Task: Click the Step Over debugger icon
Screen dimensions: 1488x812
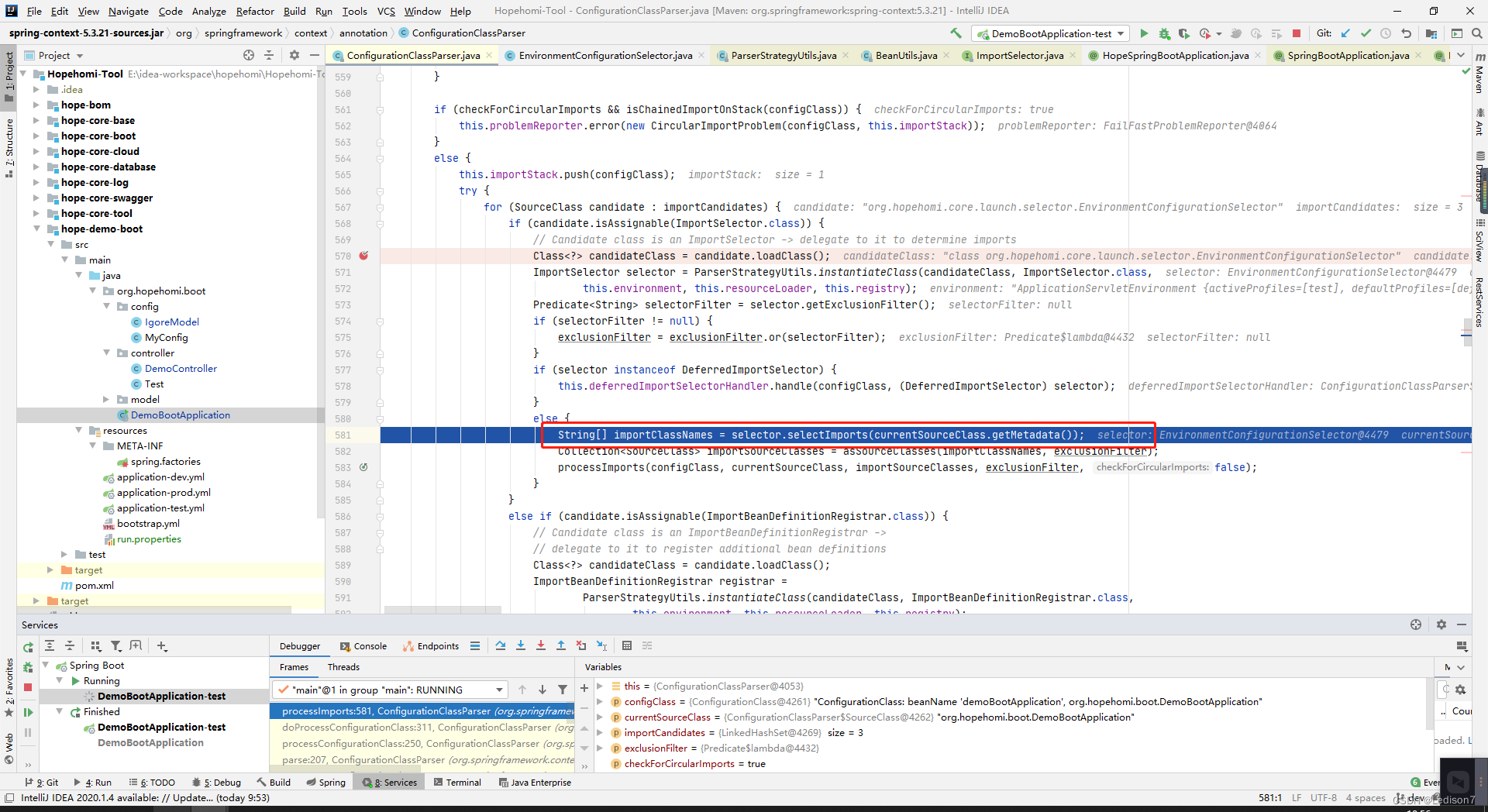Action: 501,645
